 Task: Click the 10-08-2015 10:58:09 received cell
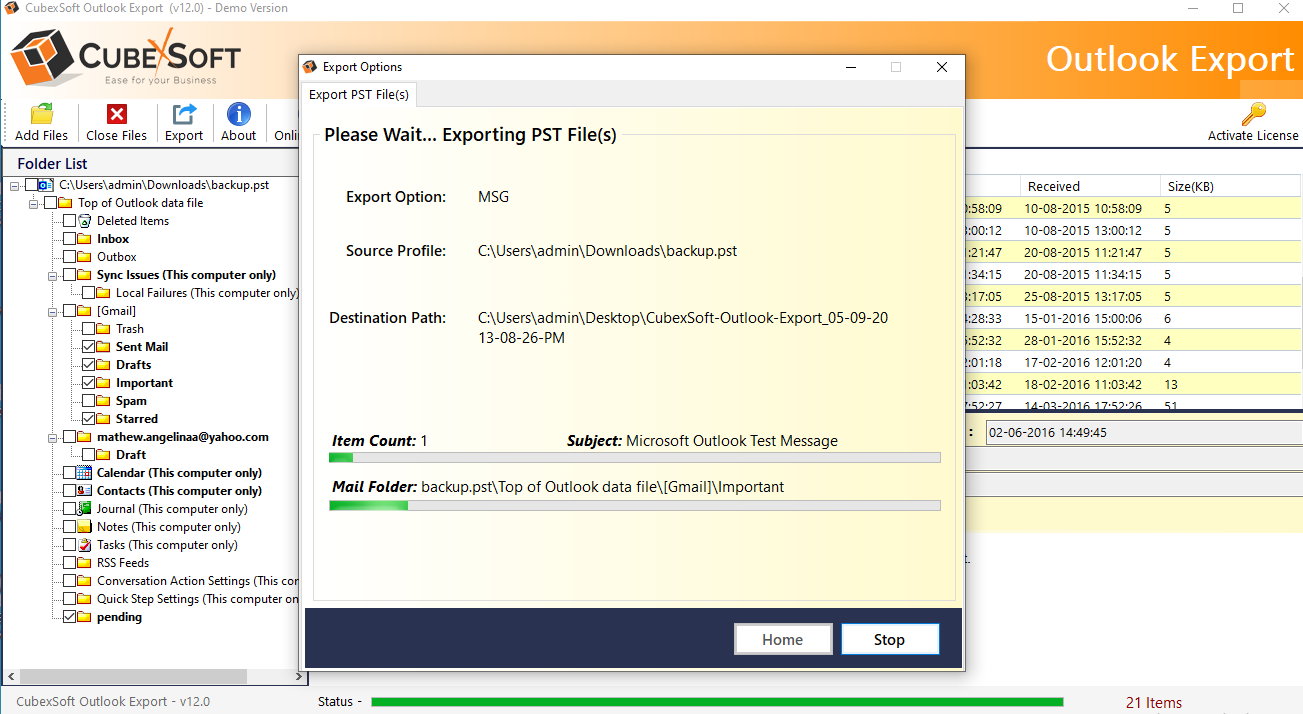1083,209
